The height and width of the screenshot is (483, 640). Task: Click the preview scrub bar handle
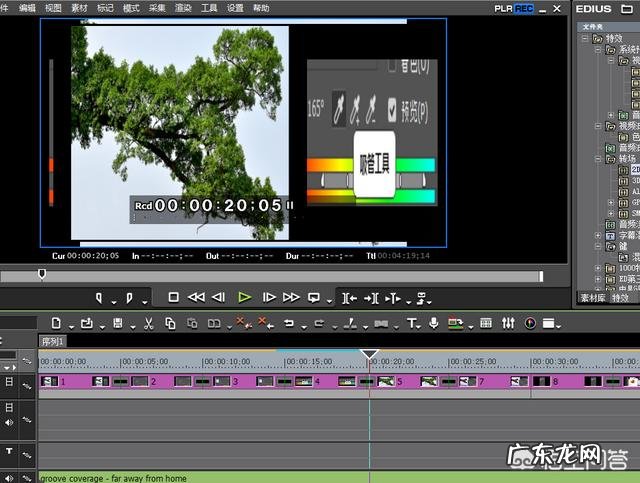(x=42, y=274)
